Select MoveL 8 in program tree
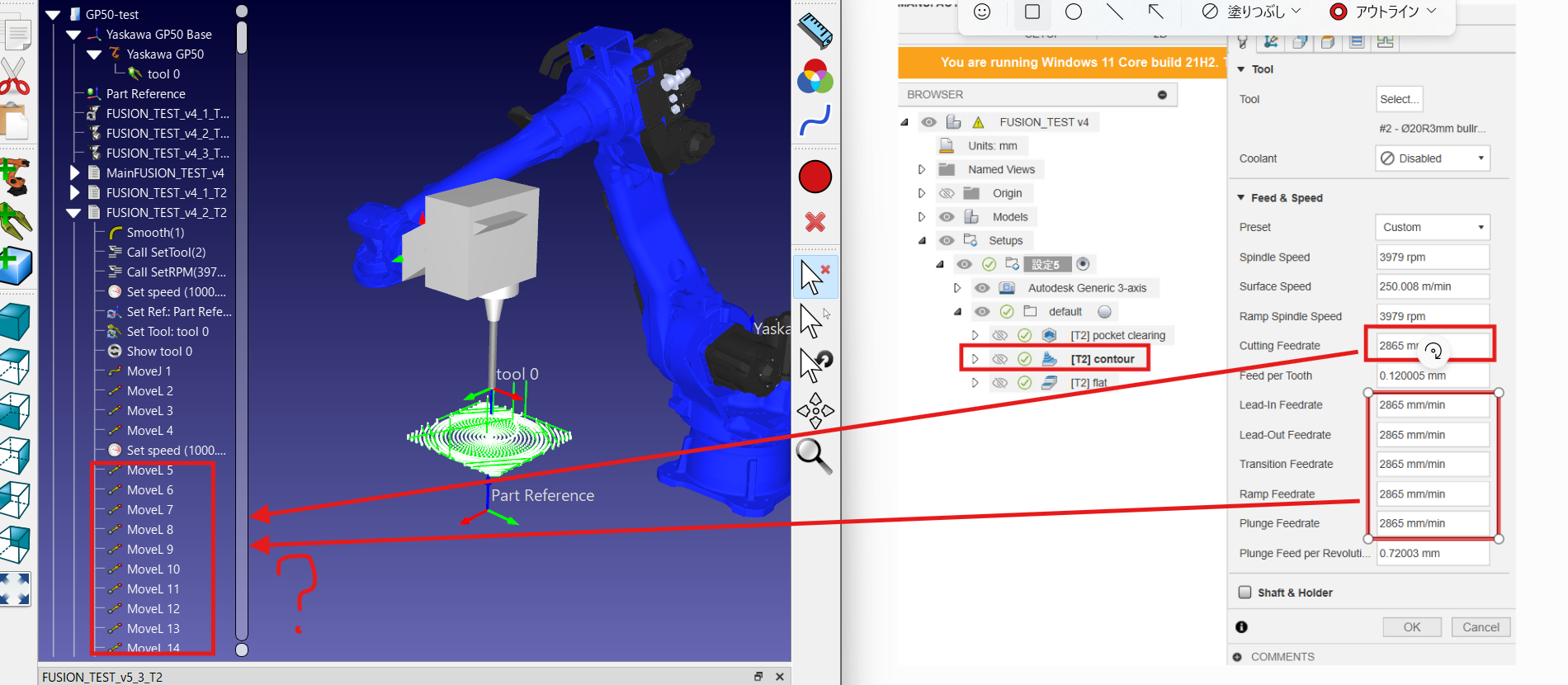The image size is (1568, 685). coord(149,530)
